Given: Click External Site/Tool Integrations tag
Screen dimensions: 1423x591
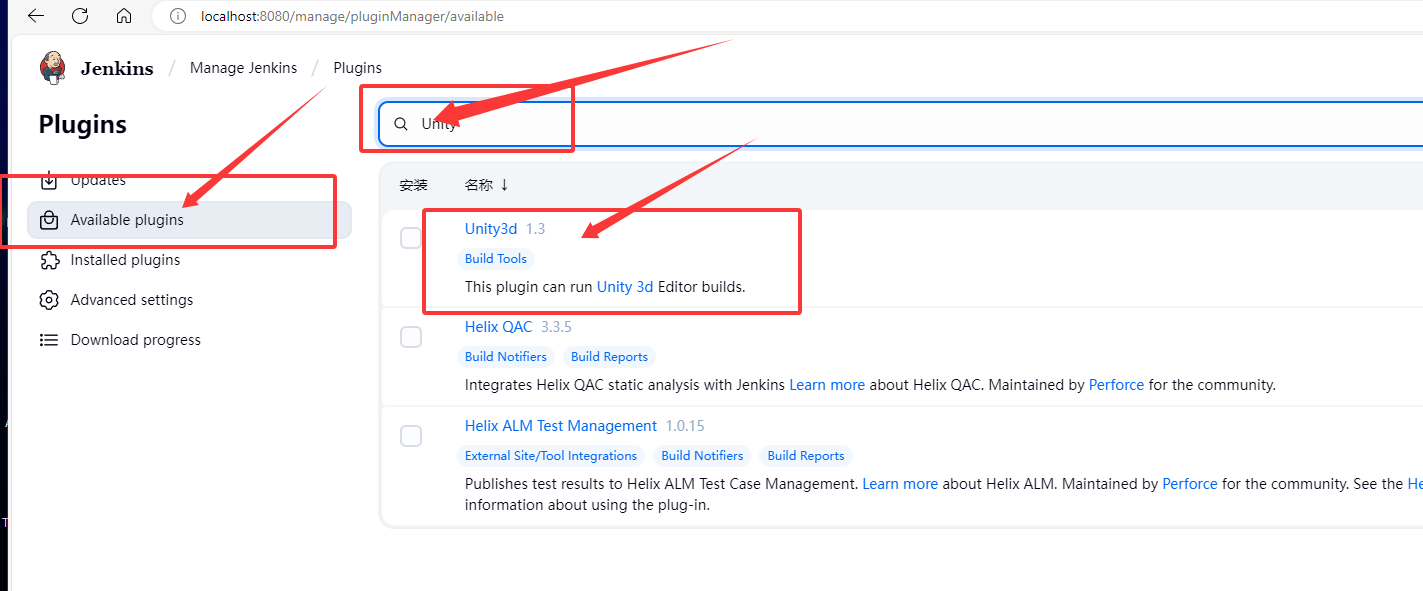Looking at the screenshot, I should [551, 456].
